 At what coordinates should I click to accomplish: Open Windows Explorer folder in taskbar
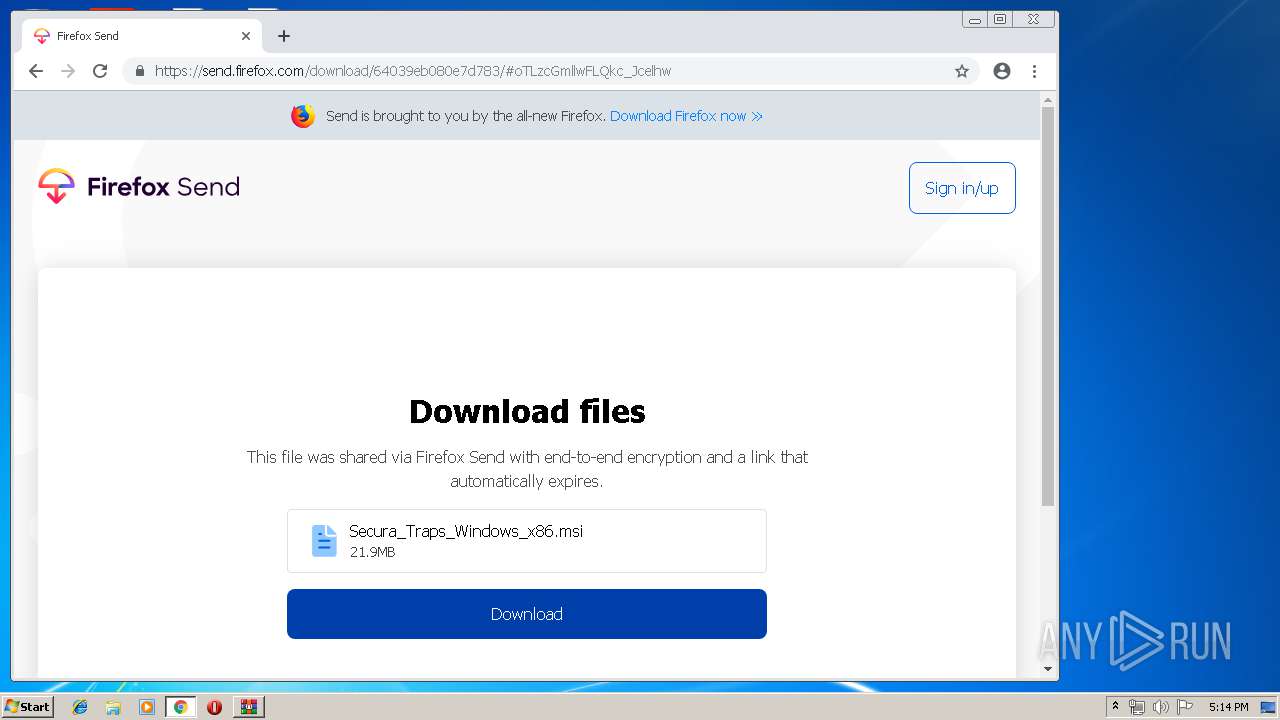coord(113,707)
